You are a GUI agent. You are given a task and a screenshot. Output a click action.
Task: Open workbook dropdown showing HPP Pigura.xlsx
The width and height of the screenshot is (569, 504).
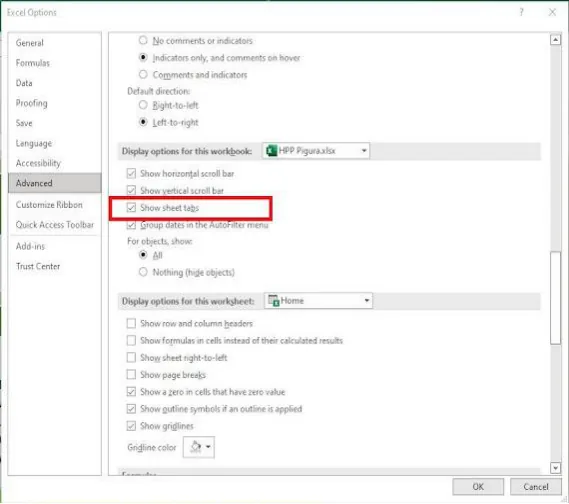pos(315,151)
